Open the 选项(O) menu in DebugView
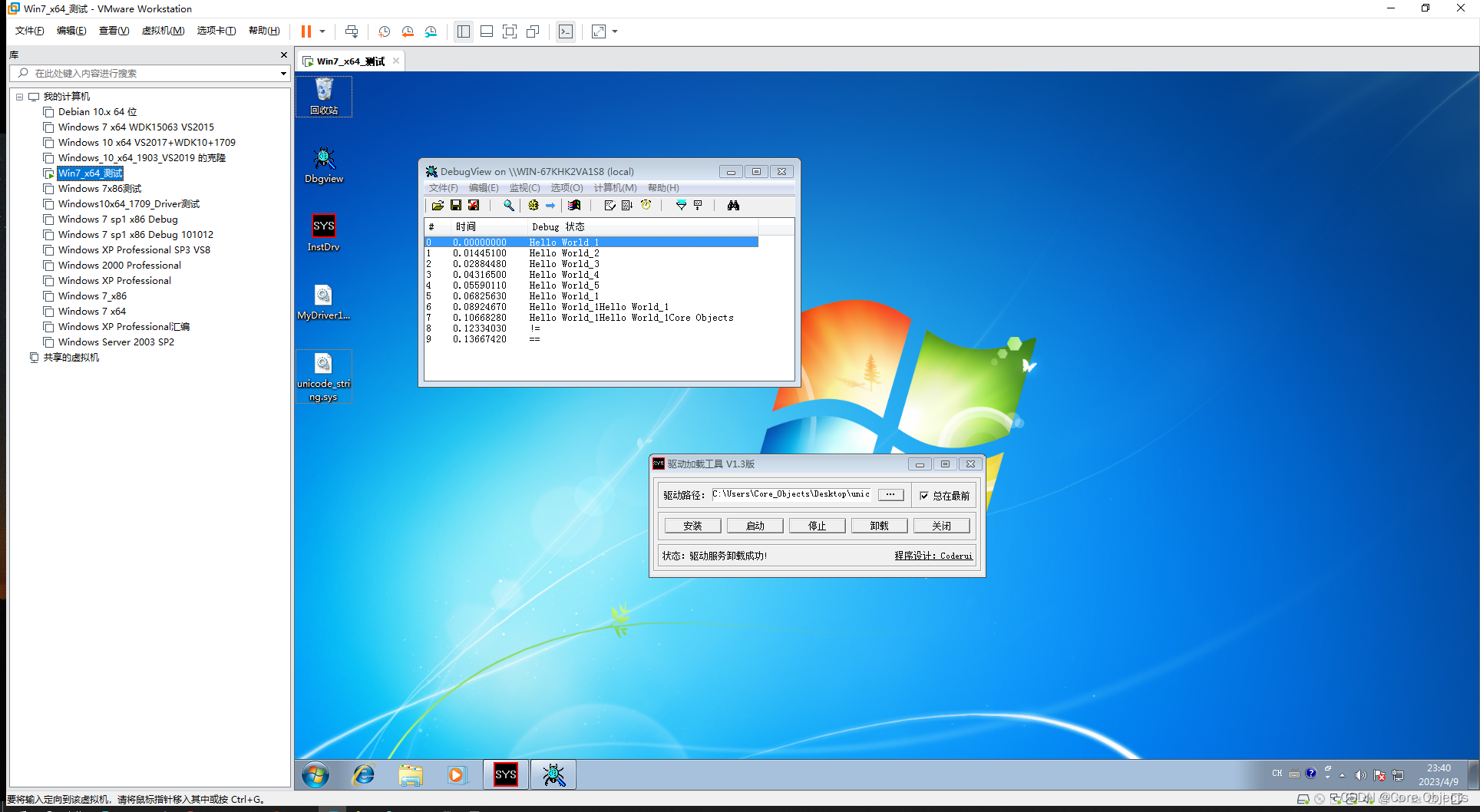Image resolution: width=1480 pixels, height=812 pixels. 567,188
